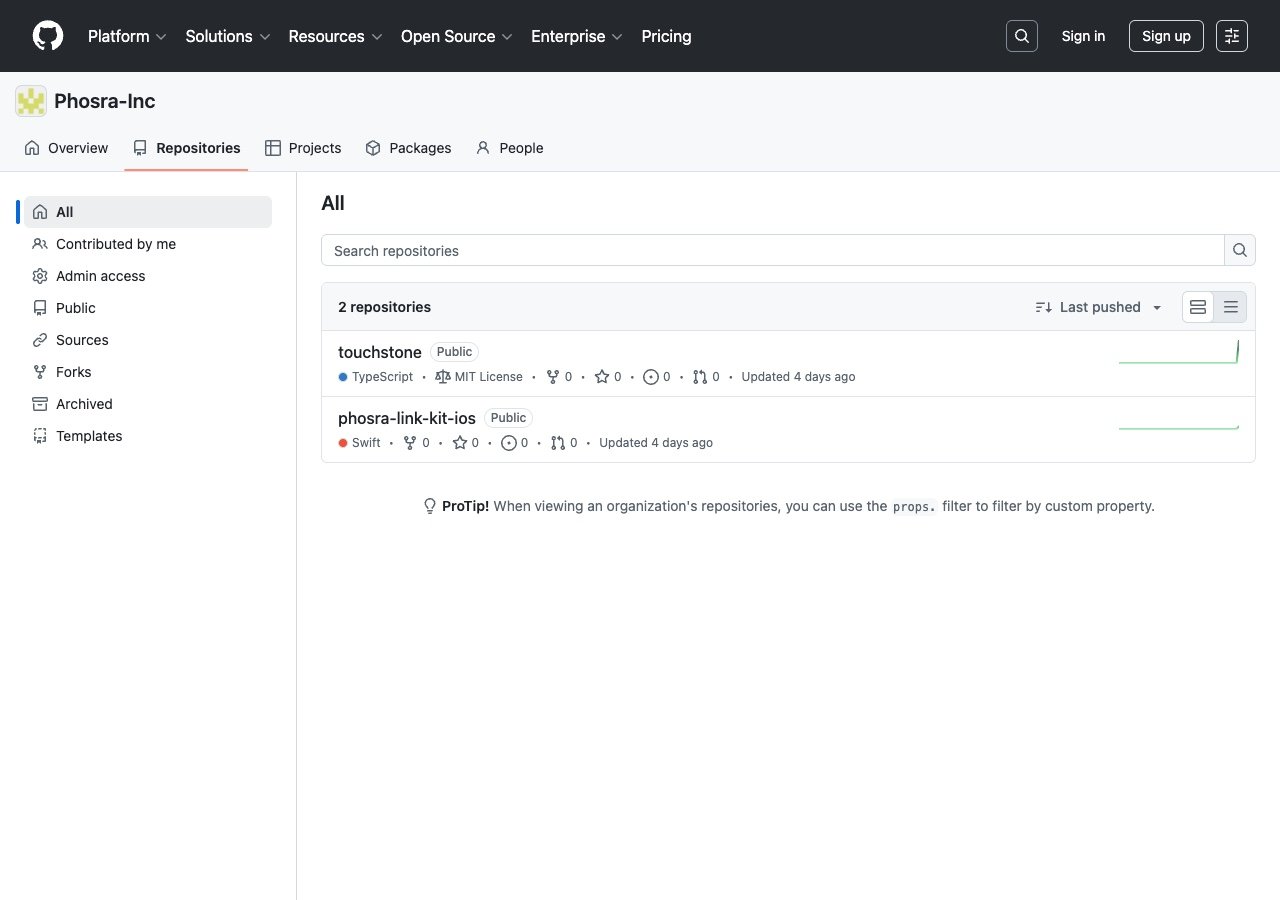Viewport: 1280px width, 900px height.
Task: Expand the Enterprise menu
Action: coord(577,36)
